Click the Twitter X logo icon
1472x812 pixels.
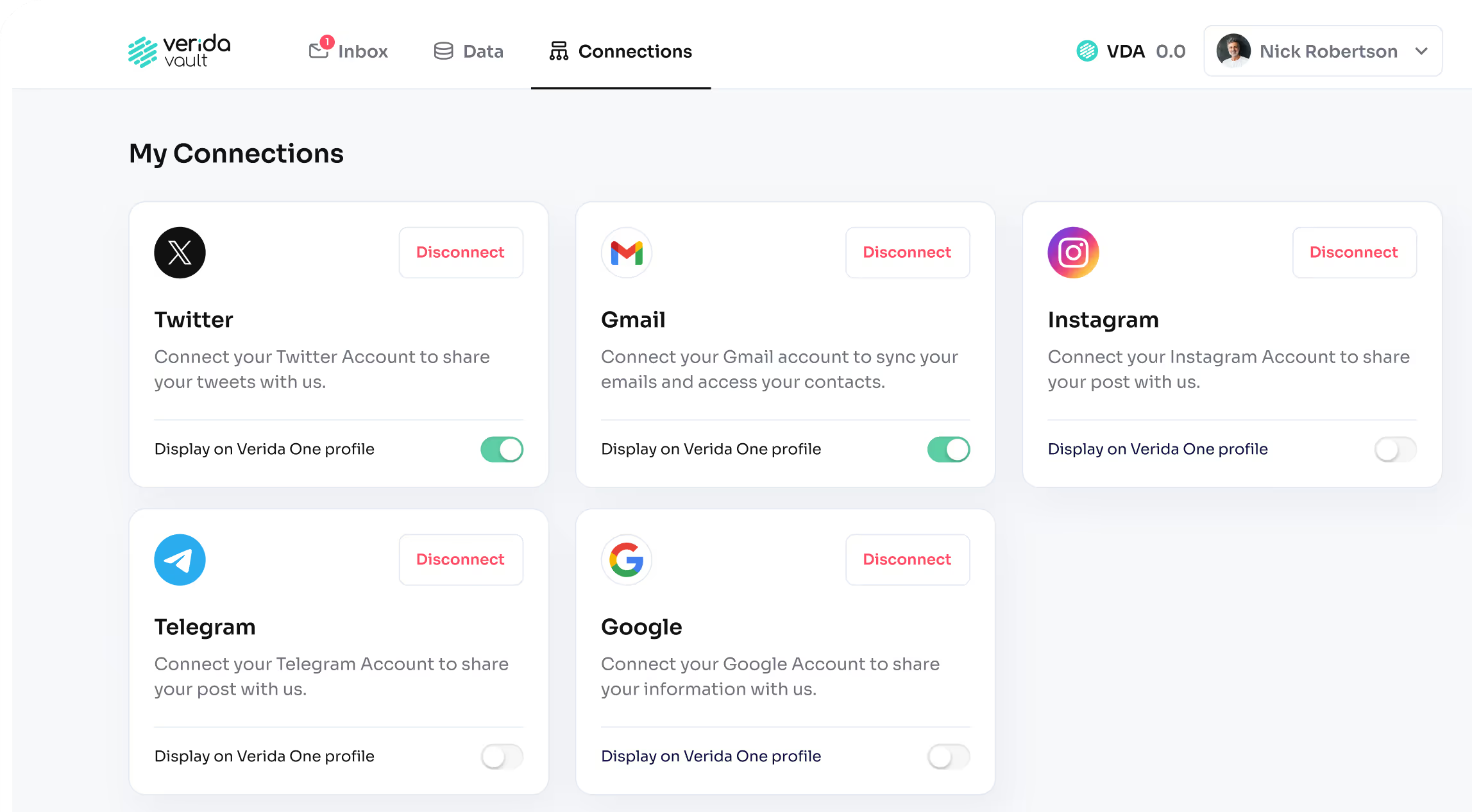pyautogui.click(x=180, y=253)
